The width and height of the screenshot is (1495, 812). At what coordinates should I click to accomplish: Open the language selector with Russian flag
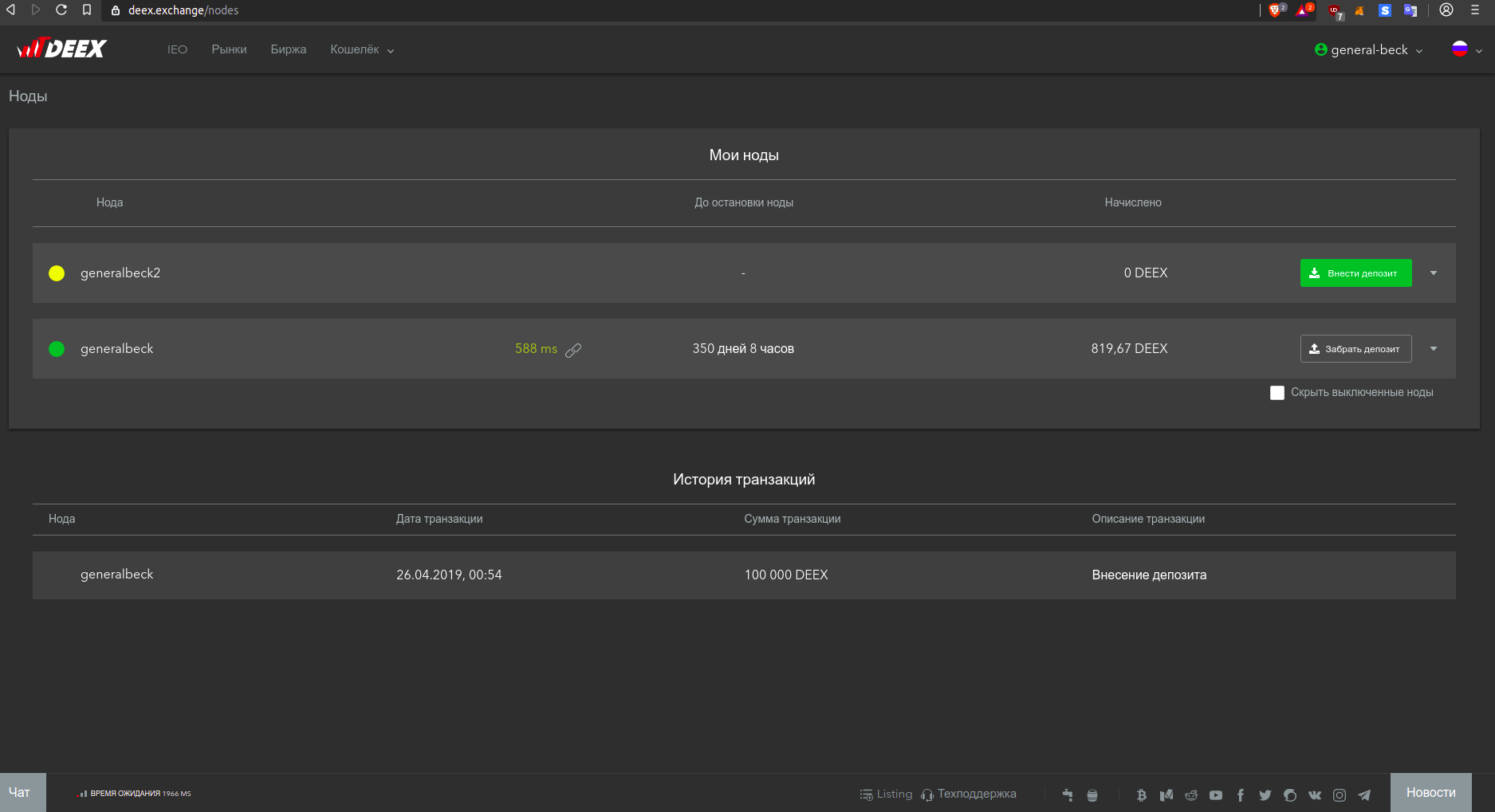click(1467, 49)
